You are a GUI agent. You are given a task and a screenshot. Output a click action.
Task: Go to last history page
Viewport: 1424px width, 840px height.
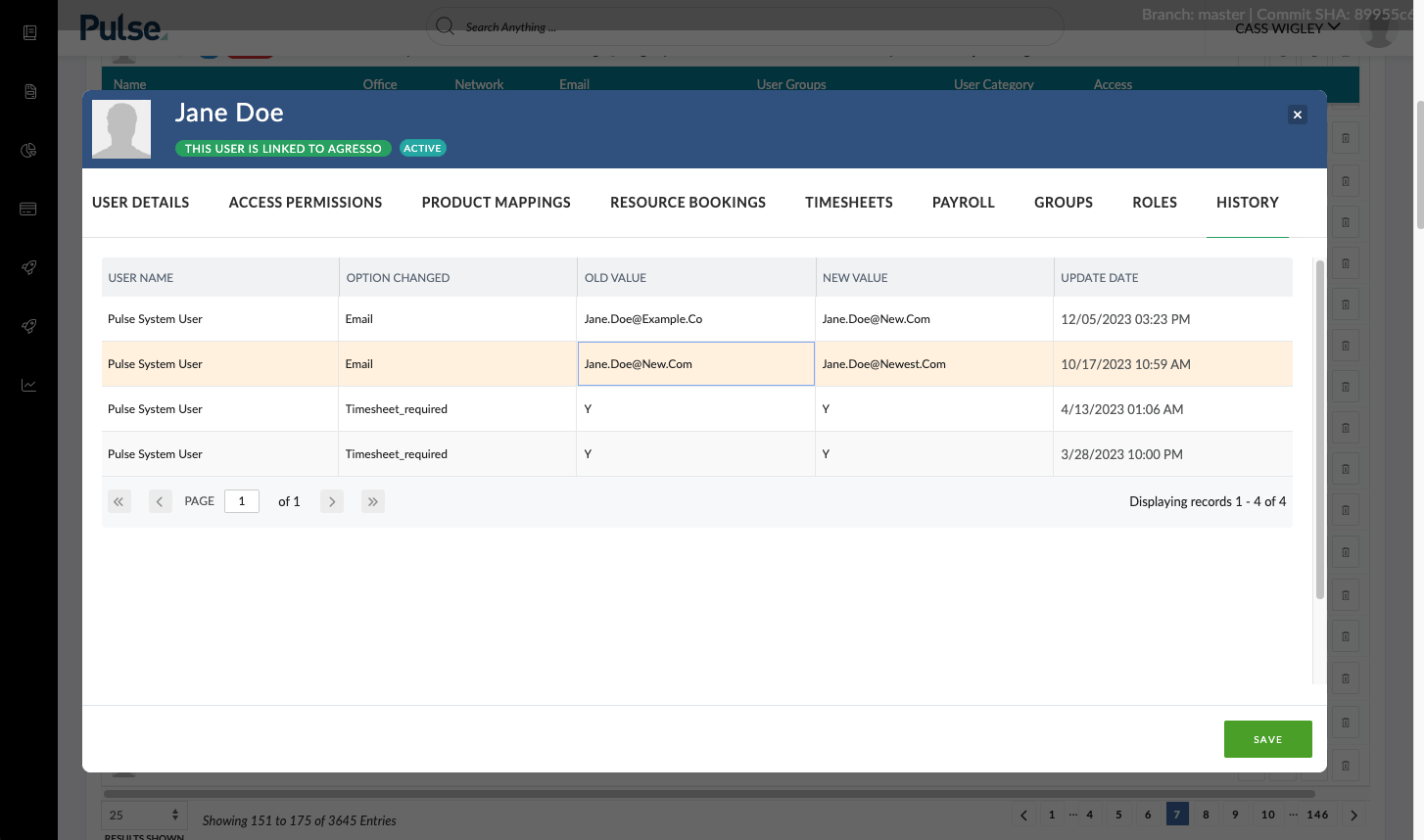coord(373,501)
